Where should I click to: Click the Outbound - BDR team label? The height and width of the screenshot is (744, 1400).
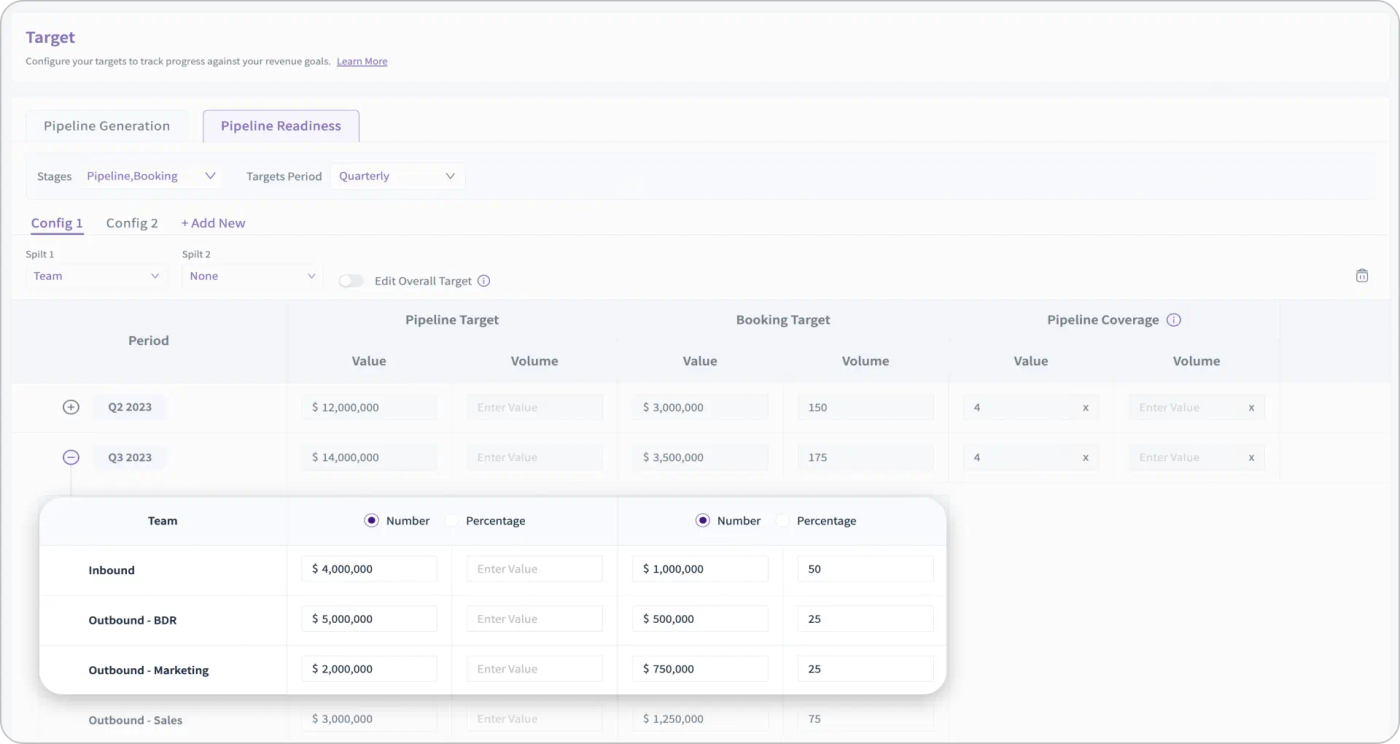132,620
